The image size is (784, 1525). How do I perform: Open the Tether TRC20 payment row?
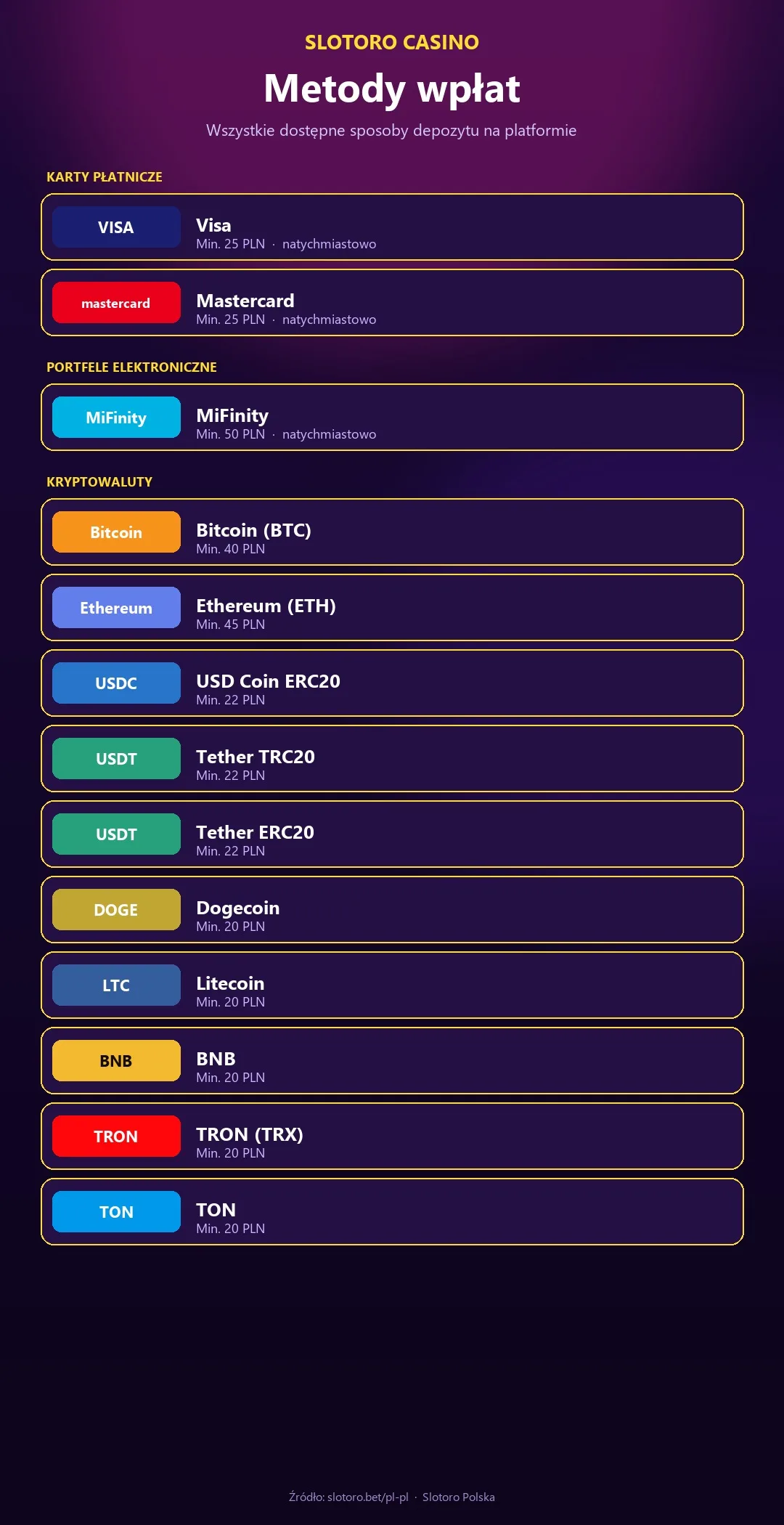(392, 759)
